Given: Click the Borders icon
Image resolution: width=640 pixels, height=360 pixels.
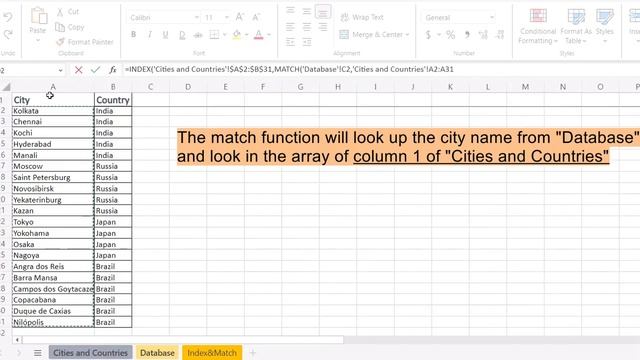Looking at the screenshot, I should click(214, 35).
